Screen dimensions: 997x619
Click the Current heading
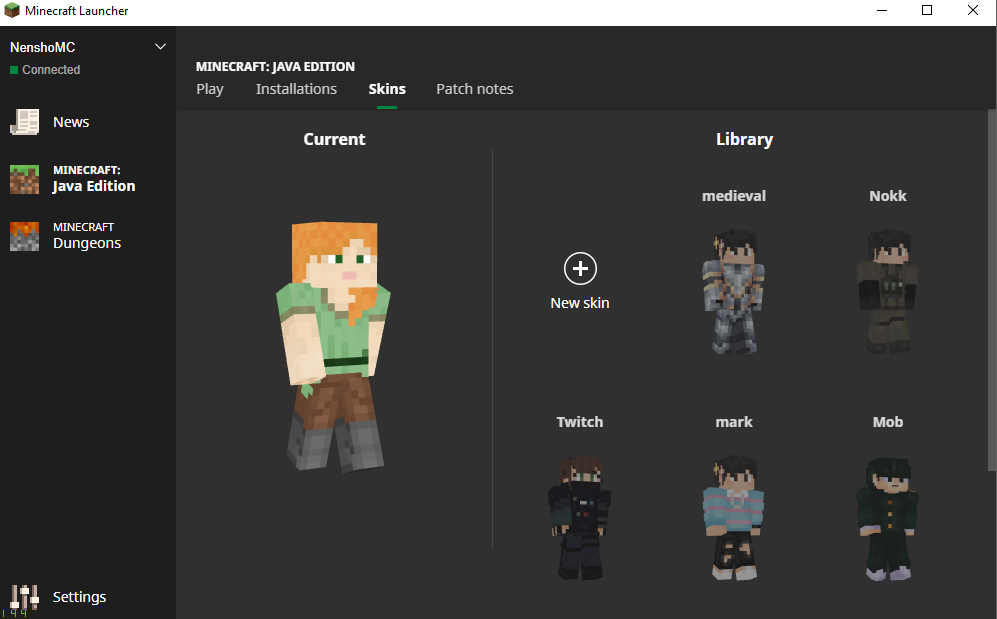point(334,139)
